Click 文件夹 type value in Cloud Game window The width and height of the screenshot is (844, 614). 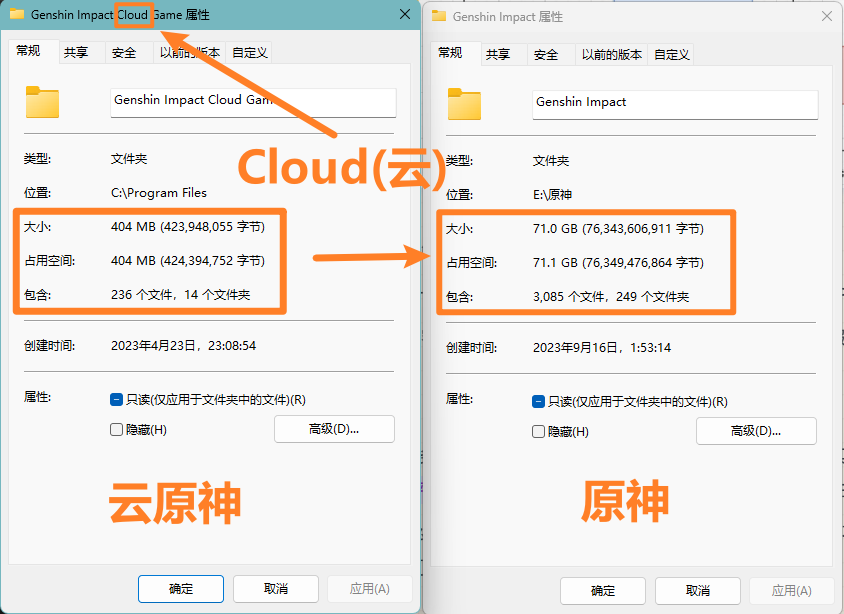[x=129, y=159]
